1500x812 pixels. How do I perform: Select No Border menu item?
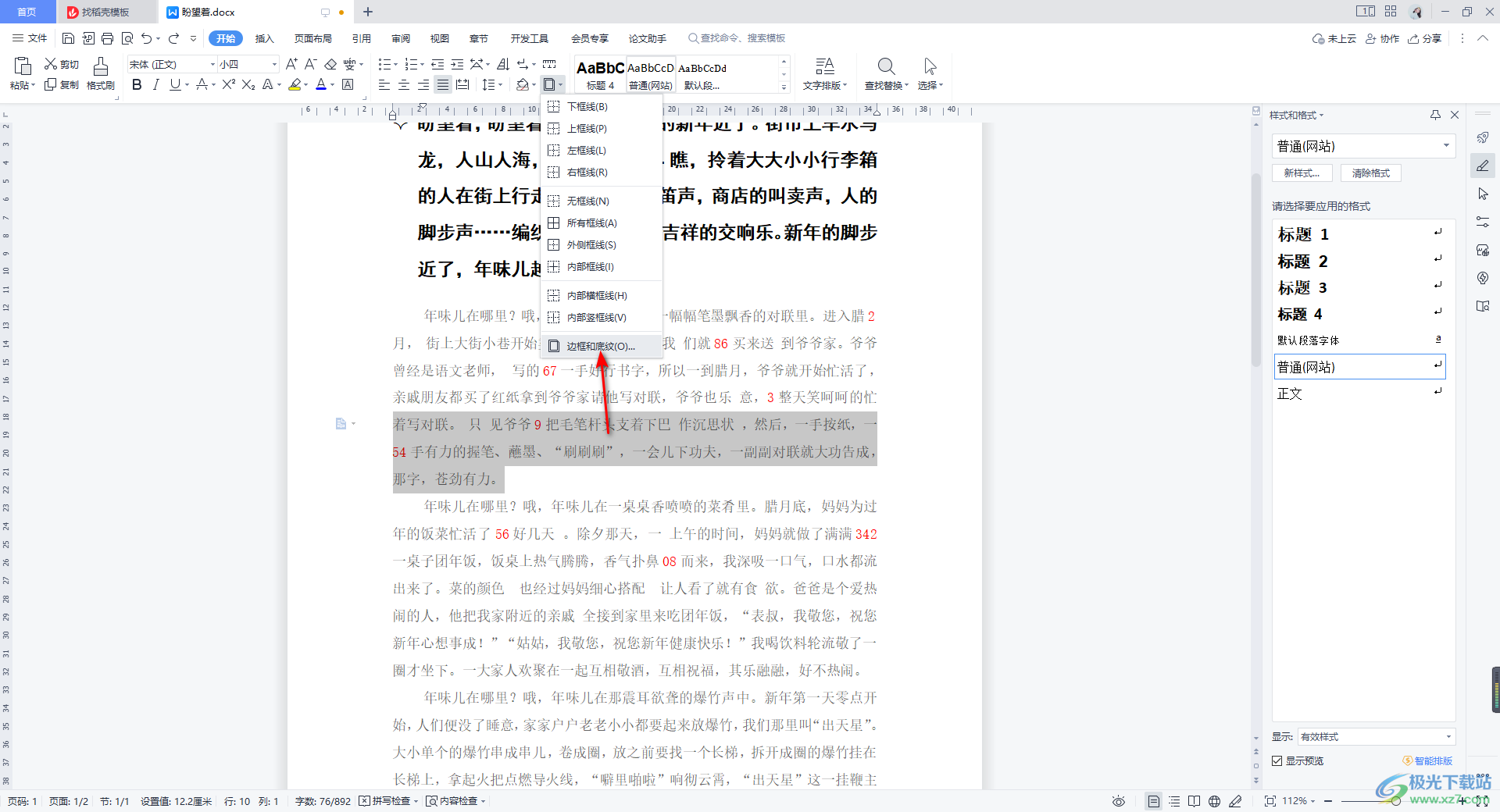(602, 201)
